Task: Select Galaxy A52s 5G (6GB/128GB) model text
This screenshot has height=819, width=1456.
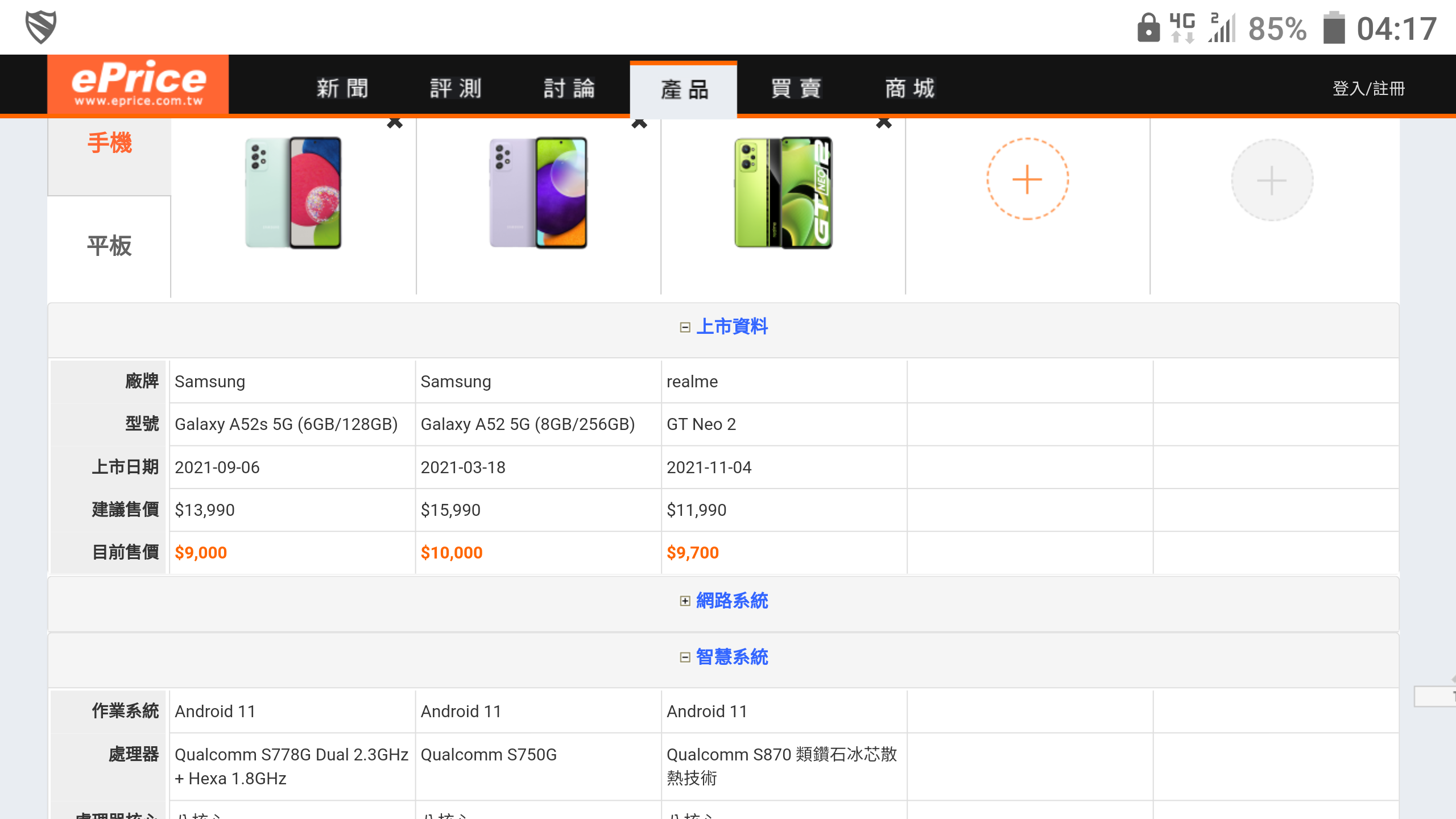Action: [286, 424]
